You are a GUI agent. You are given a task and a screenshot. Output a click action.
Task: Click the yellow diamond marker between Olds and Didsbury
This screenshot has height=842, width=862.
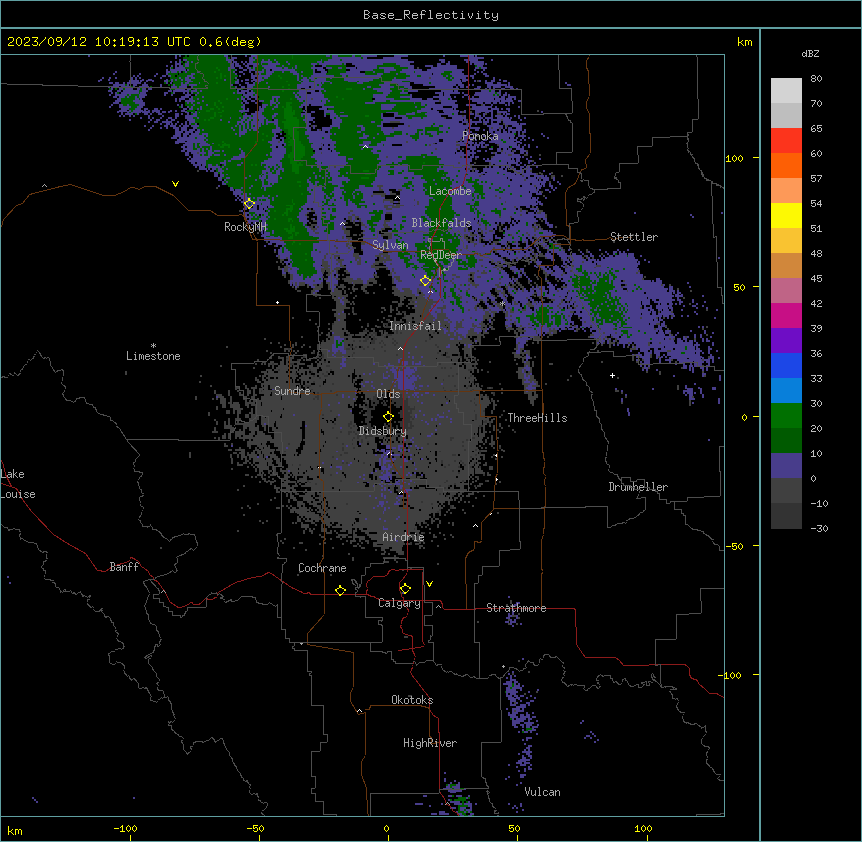click(x=388, y=416)
